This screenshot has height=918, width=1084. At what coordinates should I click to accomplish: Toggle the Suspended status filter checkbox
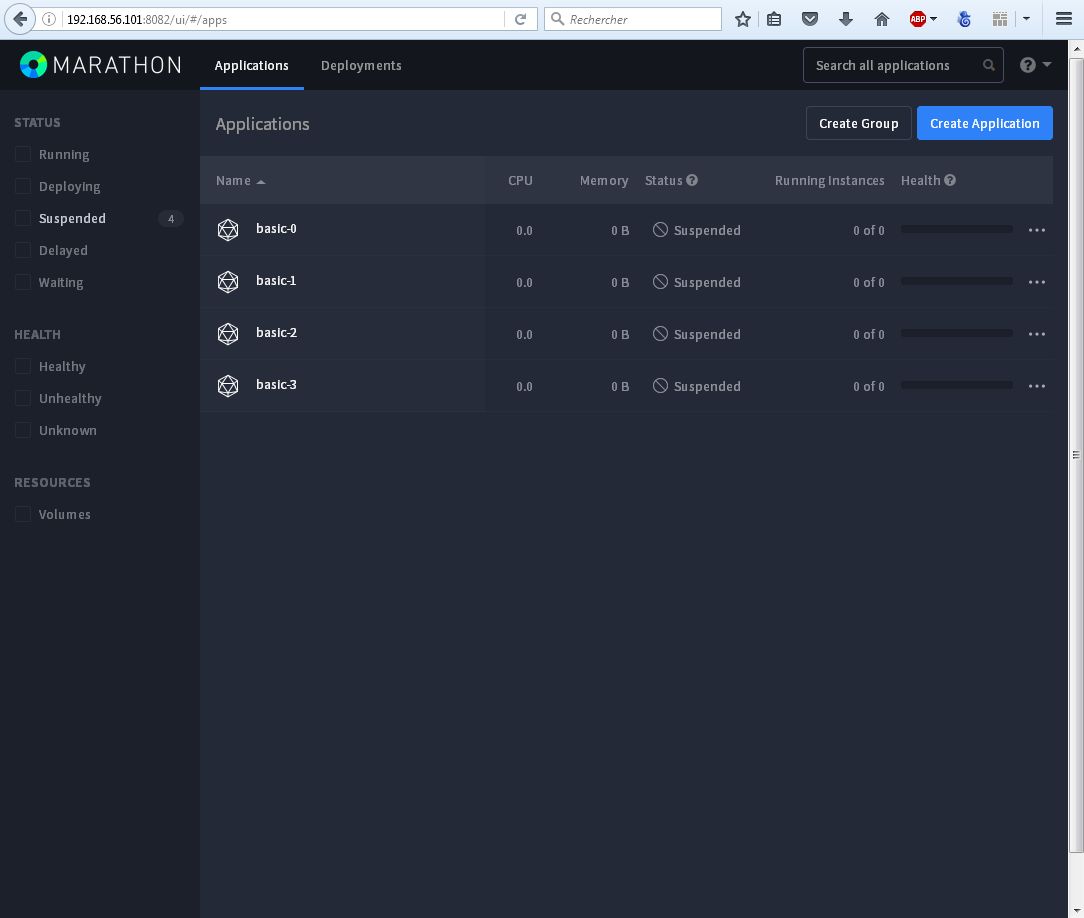(x=23, y=218)
